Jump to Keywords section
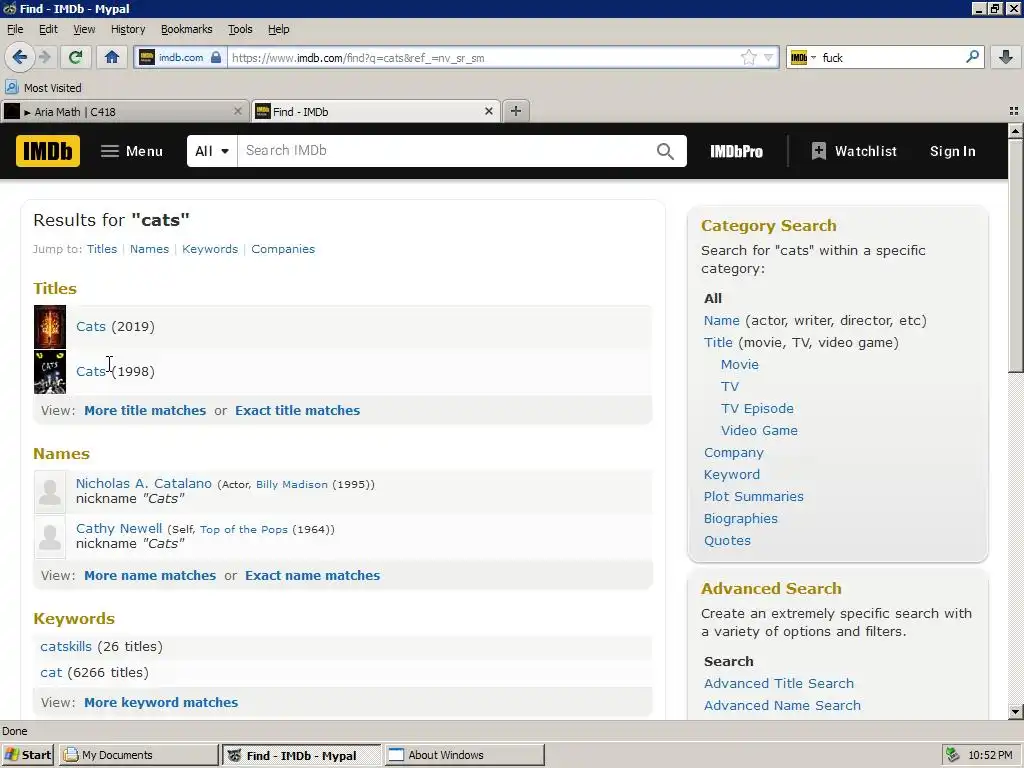 [210, 249]
